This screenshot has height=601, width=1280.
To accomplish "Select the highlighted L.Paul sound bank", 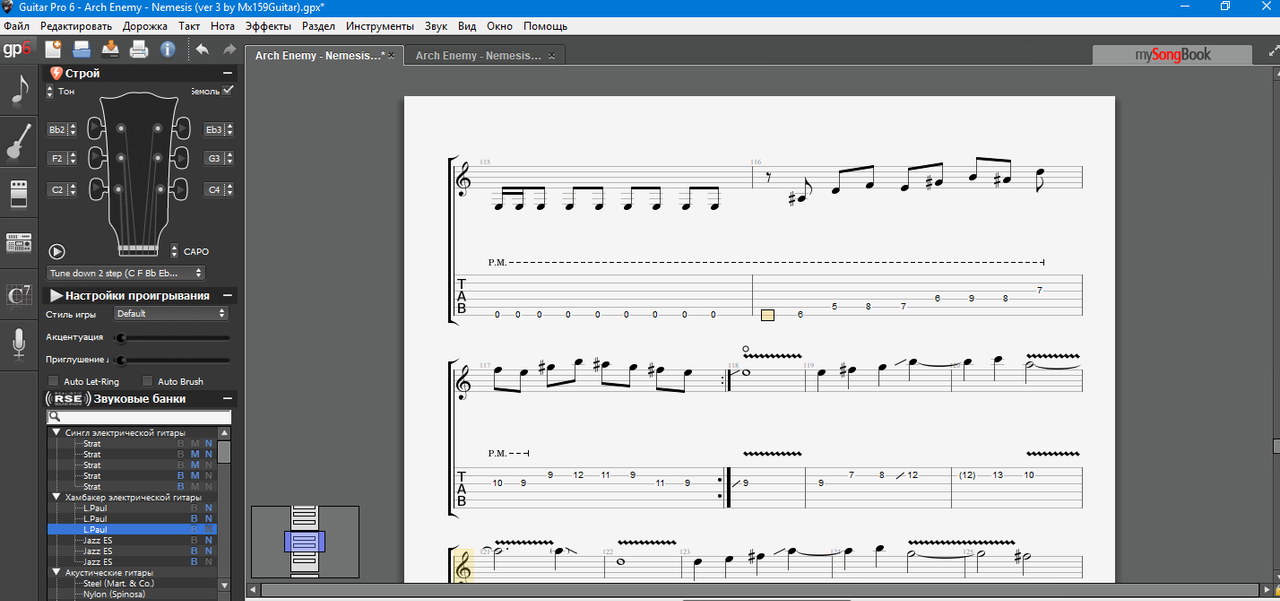I will pos(132,529).
